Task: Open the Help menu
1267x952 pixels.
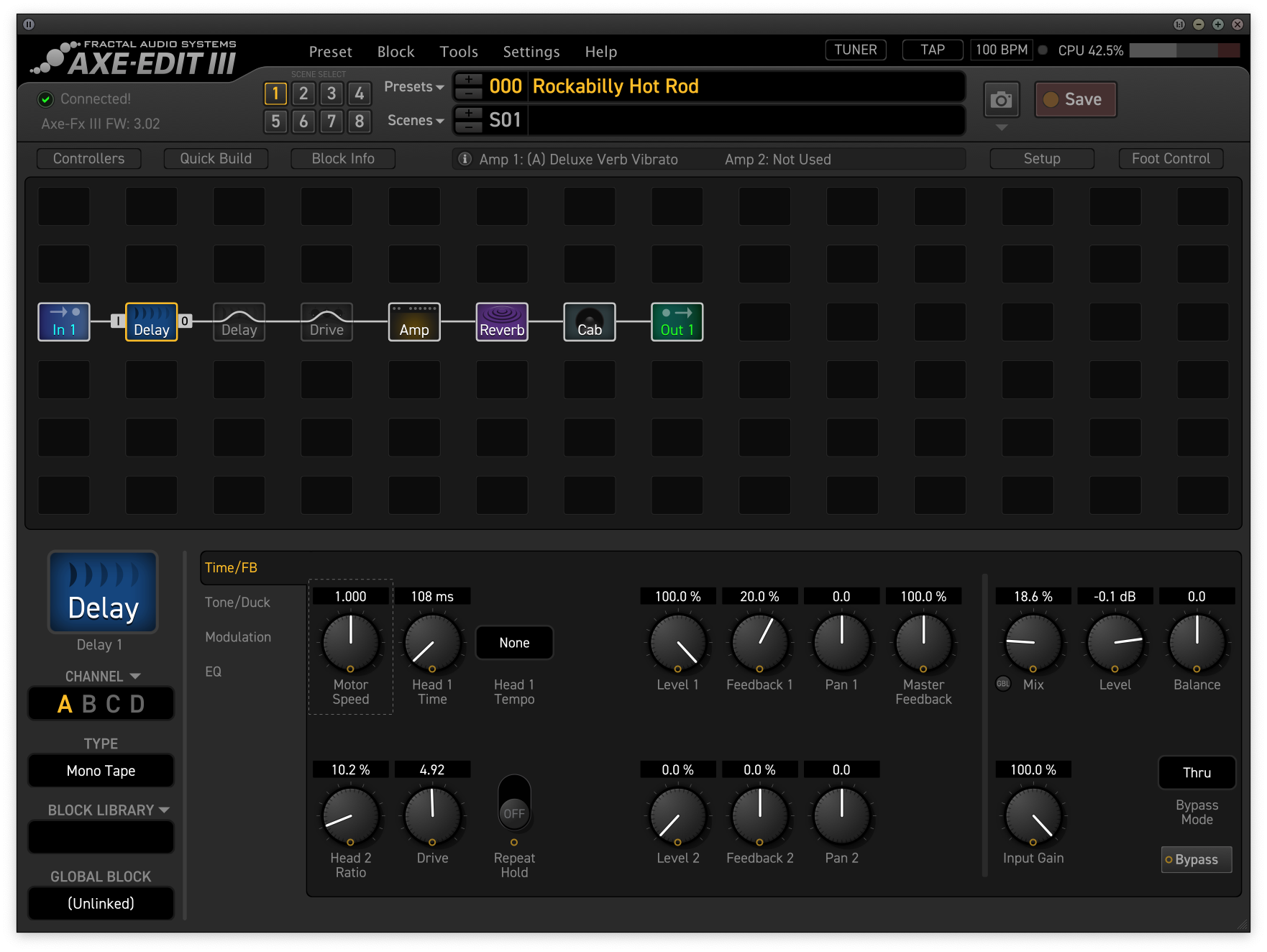Action: click(x=601, y=52)
